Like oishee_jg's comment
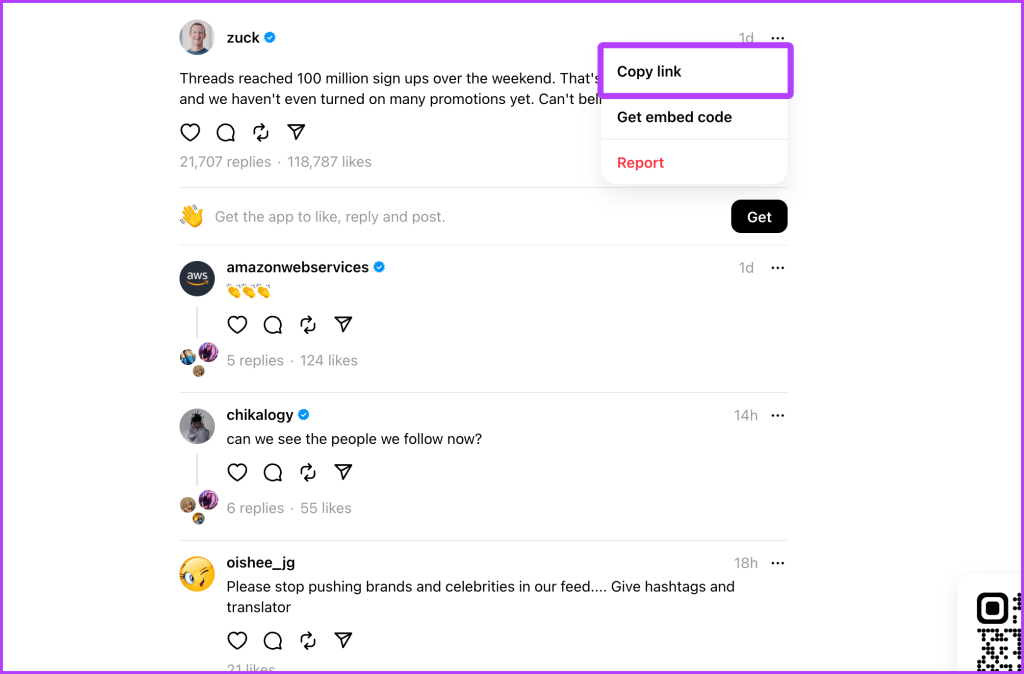 [x=237, y=641]
